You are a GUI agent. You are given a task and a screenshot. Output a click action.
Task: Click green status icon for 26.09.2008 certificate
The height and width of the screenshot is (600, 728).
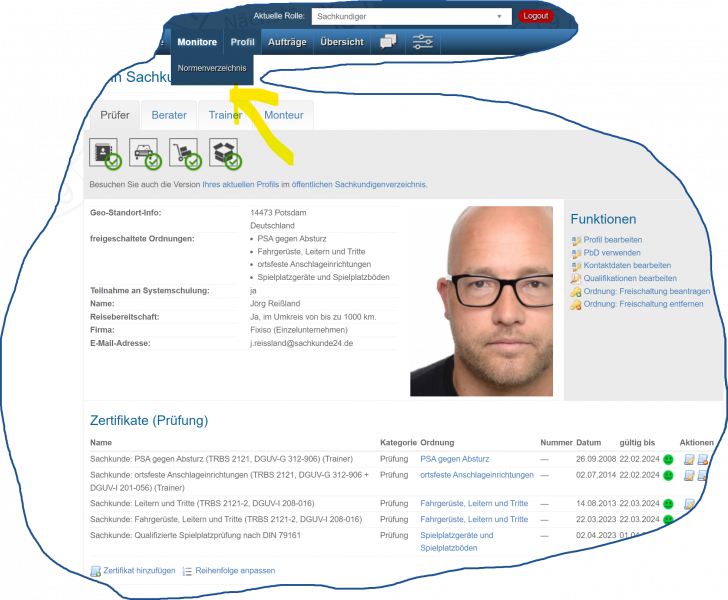click(668, 459)
